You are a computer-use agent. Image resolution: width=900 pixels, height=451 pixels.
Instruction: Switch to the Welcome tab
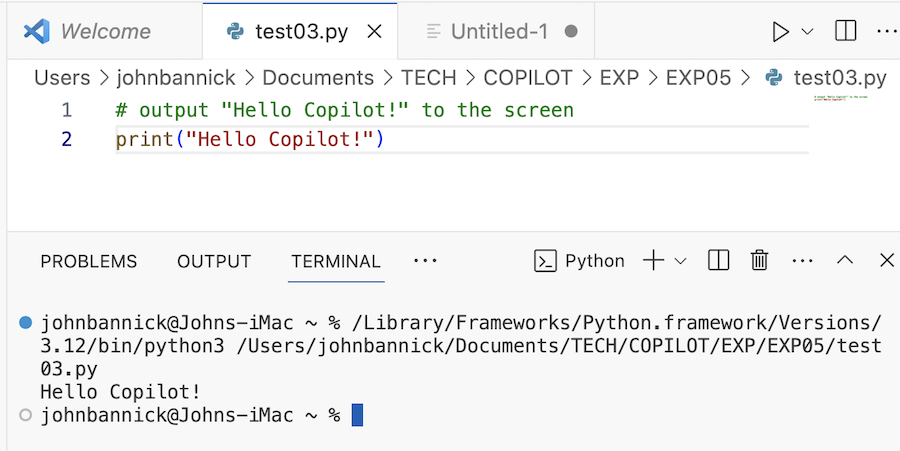point(106,31)
